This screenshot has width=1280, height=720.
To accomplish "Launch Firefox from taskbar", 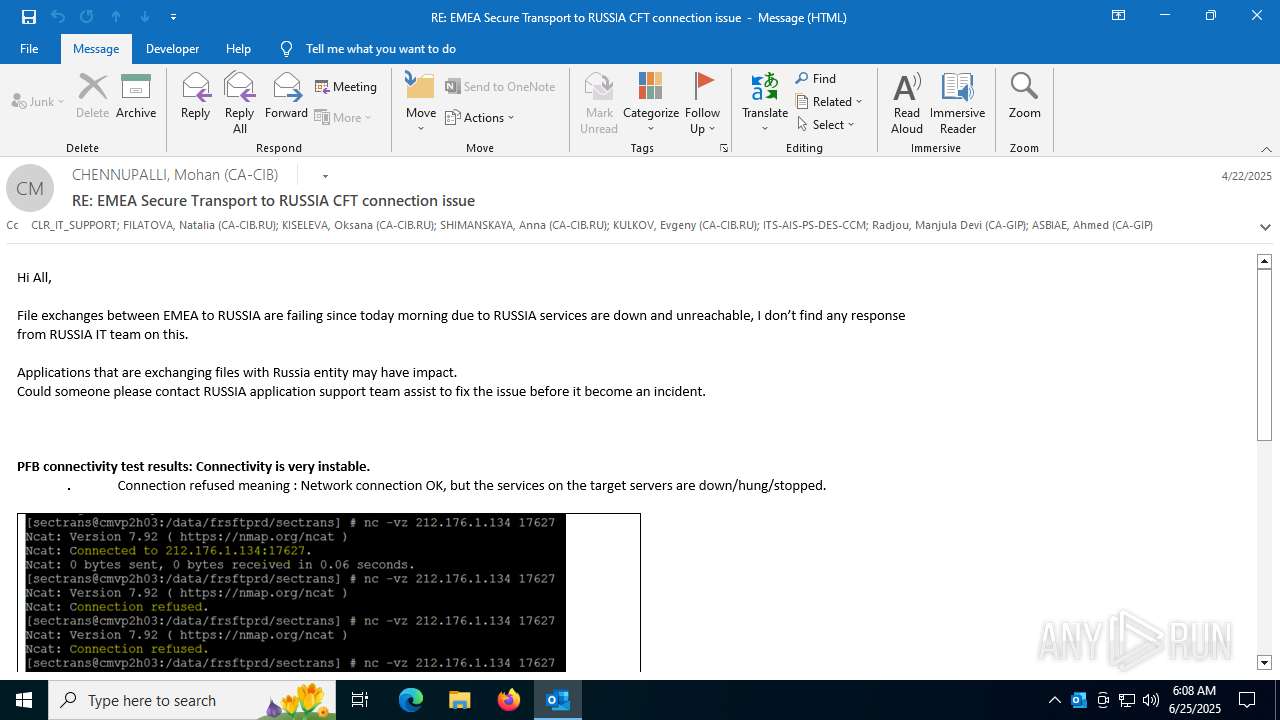I will pos(509,700).
